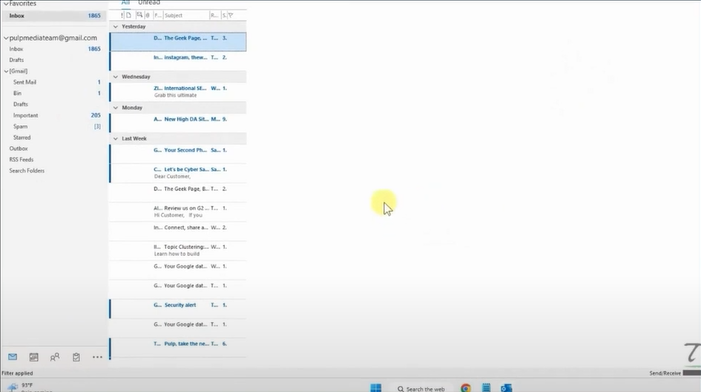Open the 'Connect, share a...' email
Screen dimensions: 701x392
[x=178, y=231]
